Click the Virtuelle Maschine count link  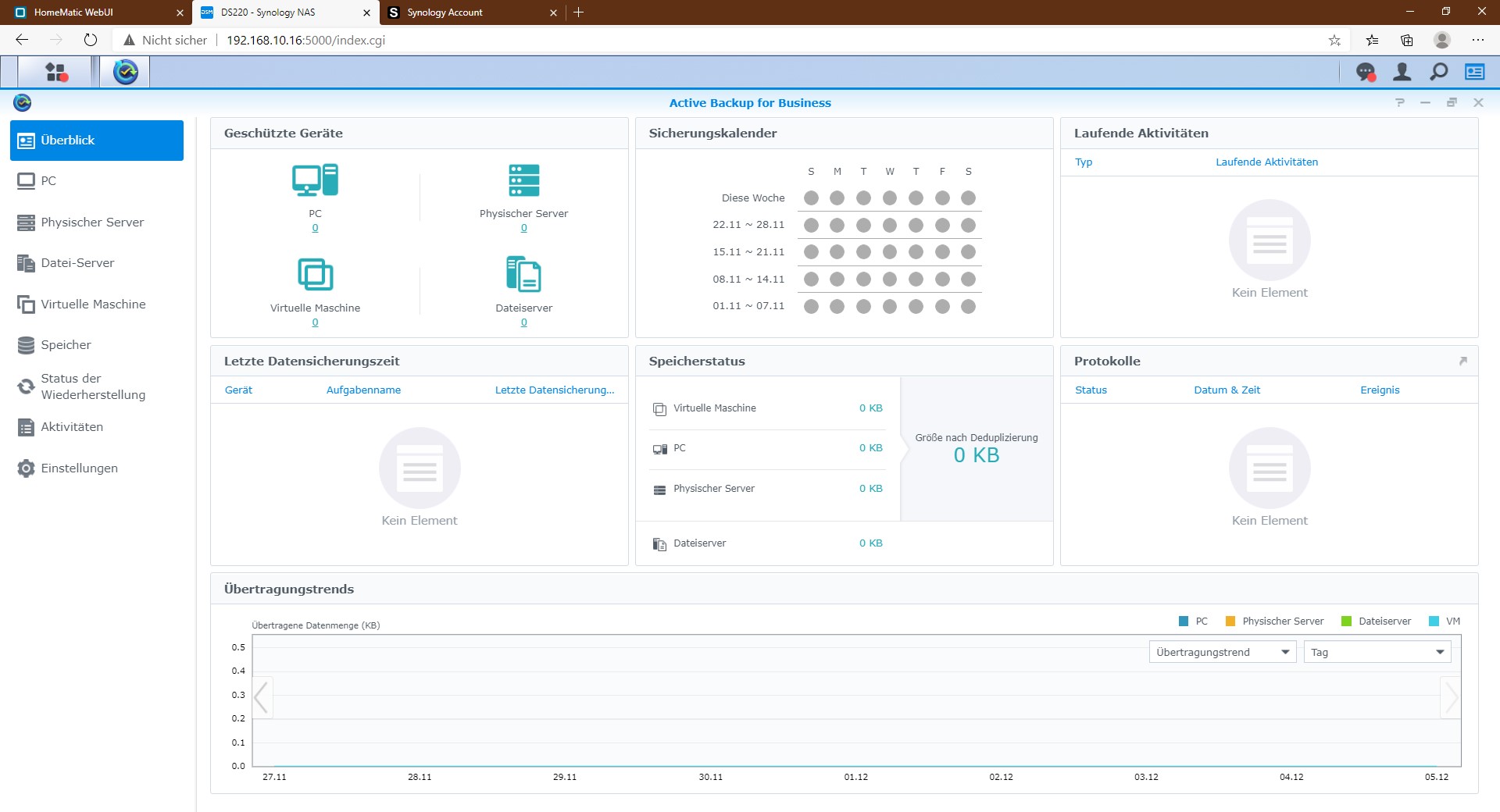[x=315, y=322]
